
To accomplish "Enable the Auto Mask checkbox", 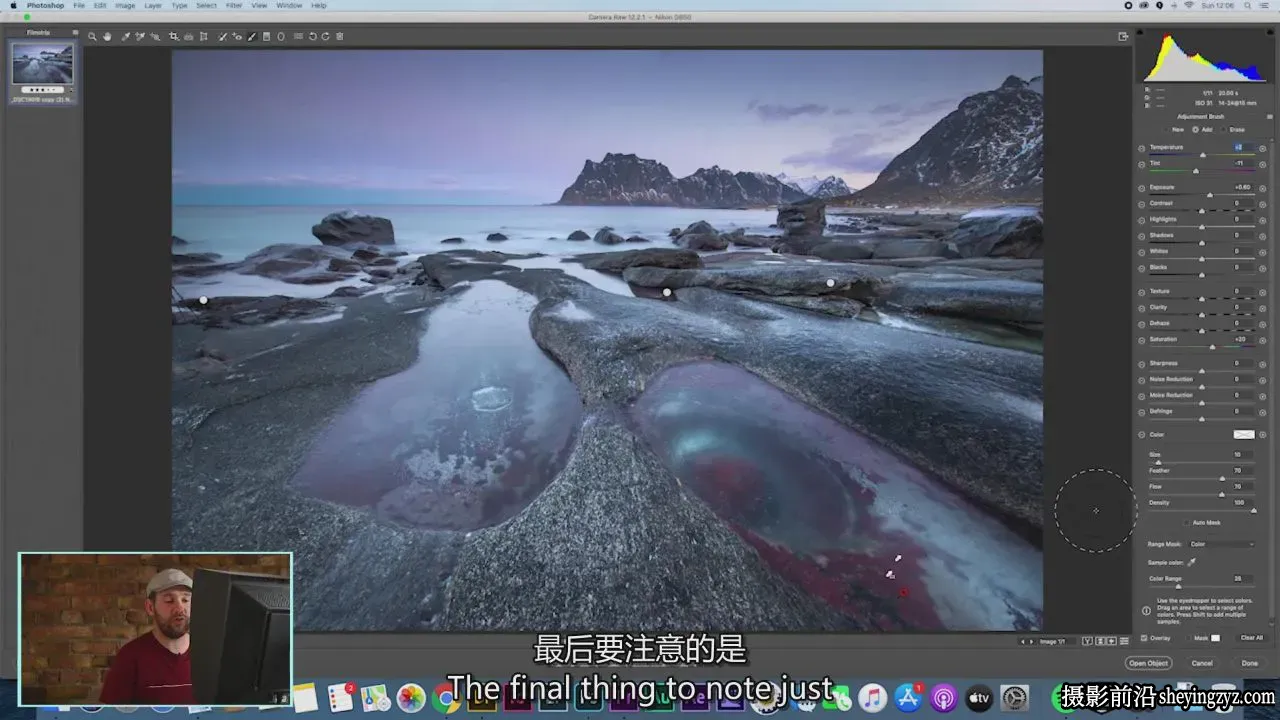I will [x=1186, y=522].
